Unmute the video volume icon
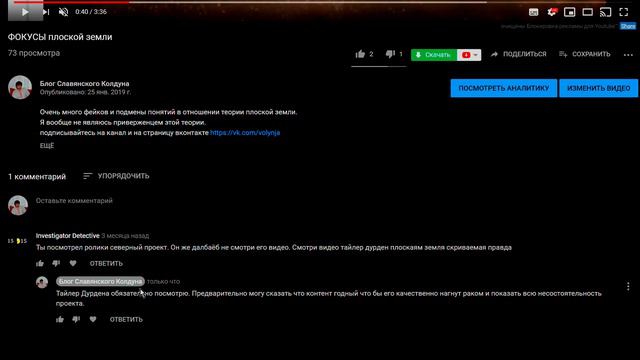 pyautogui.click(x=63, y=12)
